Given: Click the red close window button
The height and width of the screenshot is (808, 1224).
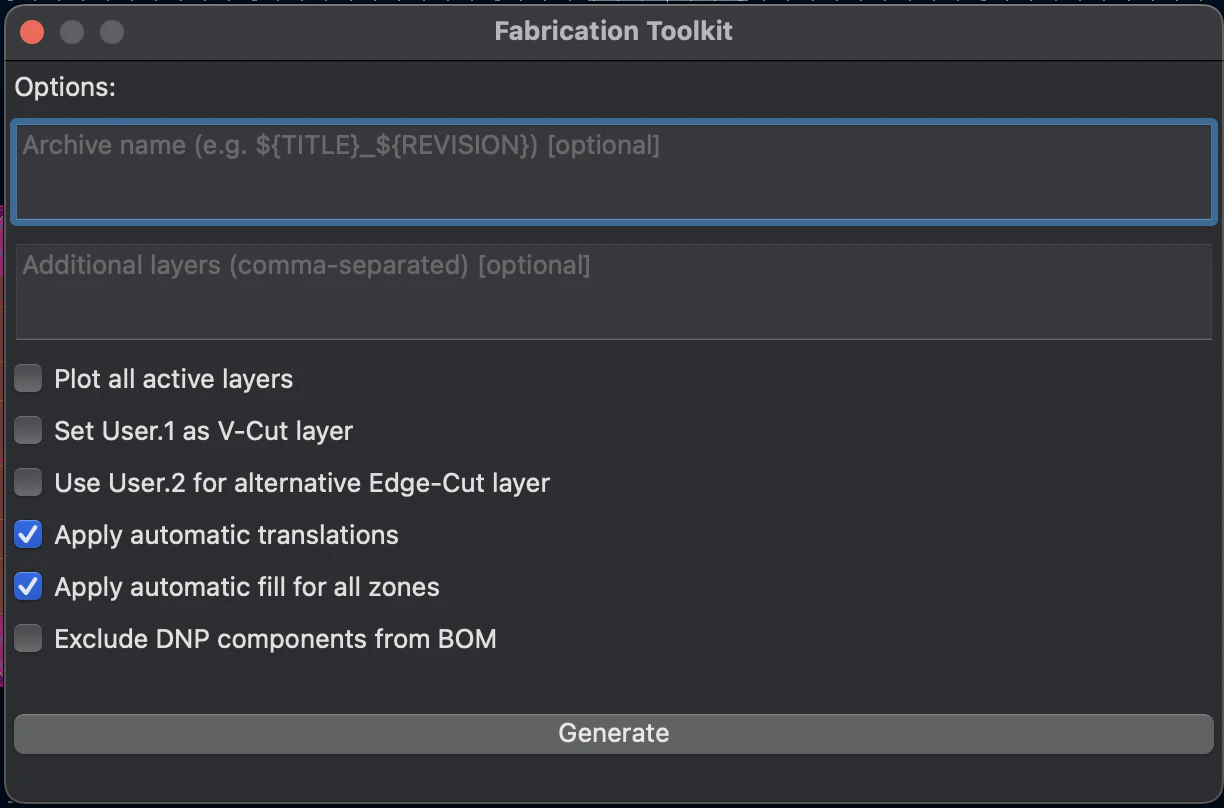Looking at the screenshot, I should tap(32, 32).
